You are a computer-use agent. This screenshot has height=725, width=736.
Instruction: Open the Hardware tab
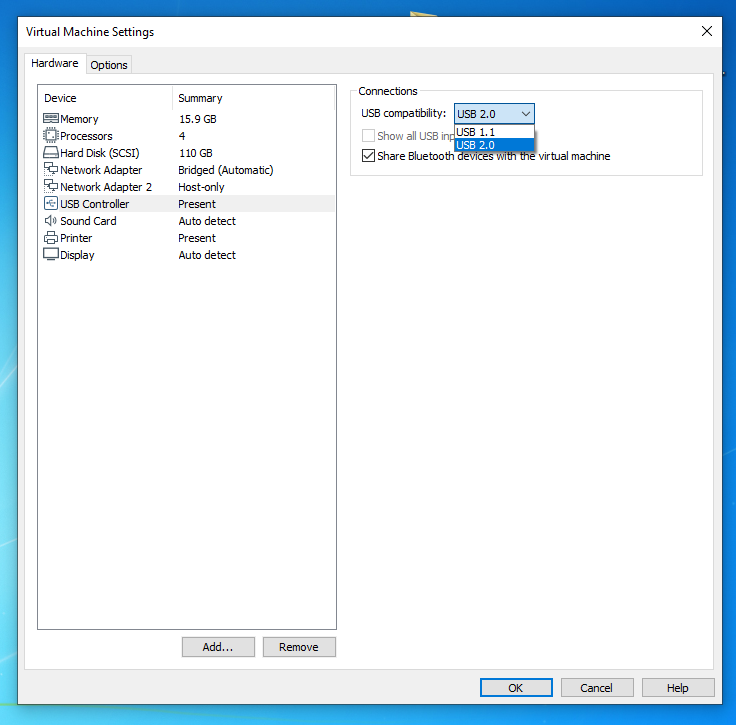55,63
